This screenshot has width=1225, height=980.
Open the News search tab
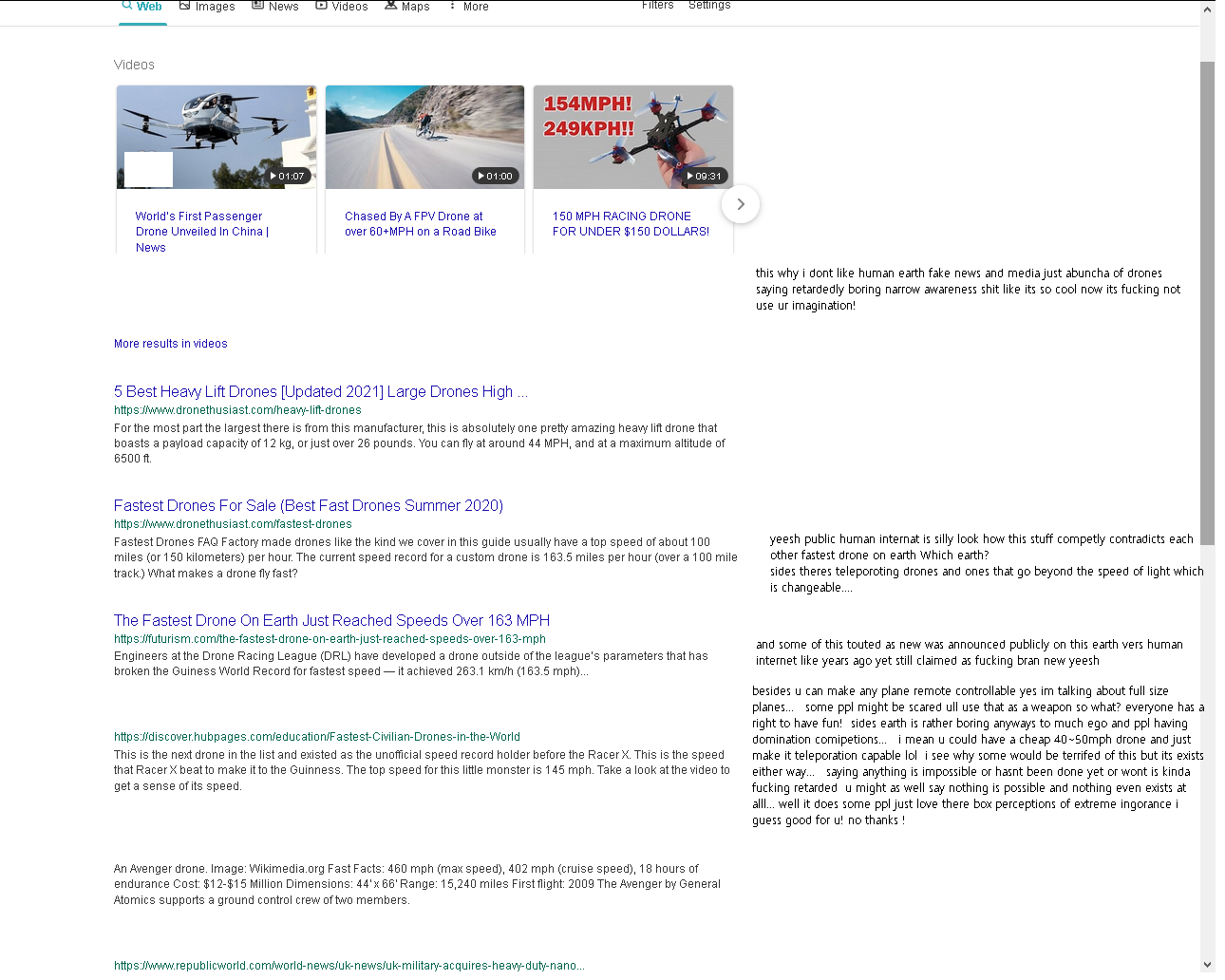[275, 7]
